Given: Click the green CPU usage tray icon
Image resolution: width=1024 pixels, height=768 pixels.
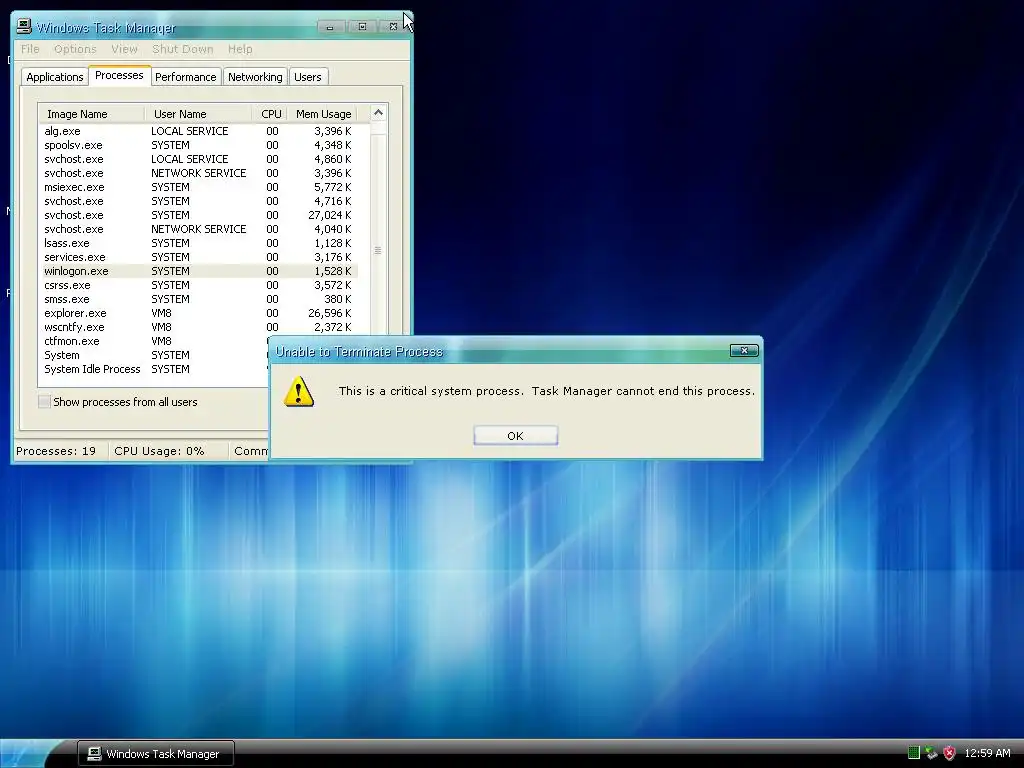Looking at the screenshot, I should pos(914,753).
